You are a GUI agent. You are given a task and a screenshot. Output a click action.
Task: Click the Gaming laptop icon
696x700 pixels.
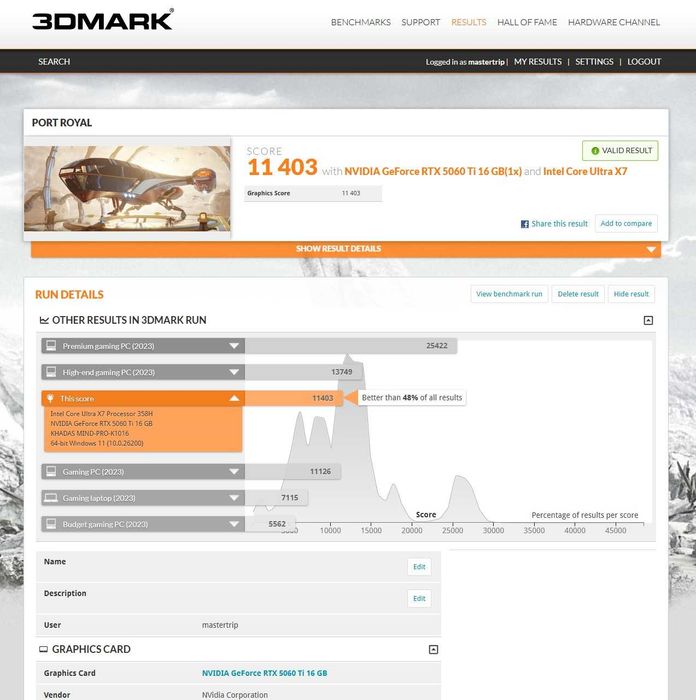[51, 498]
